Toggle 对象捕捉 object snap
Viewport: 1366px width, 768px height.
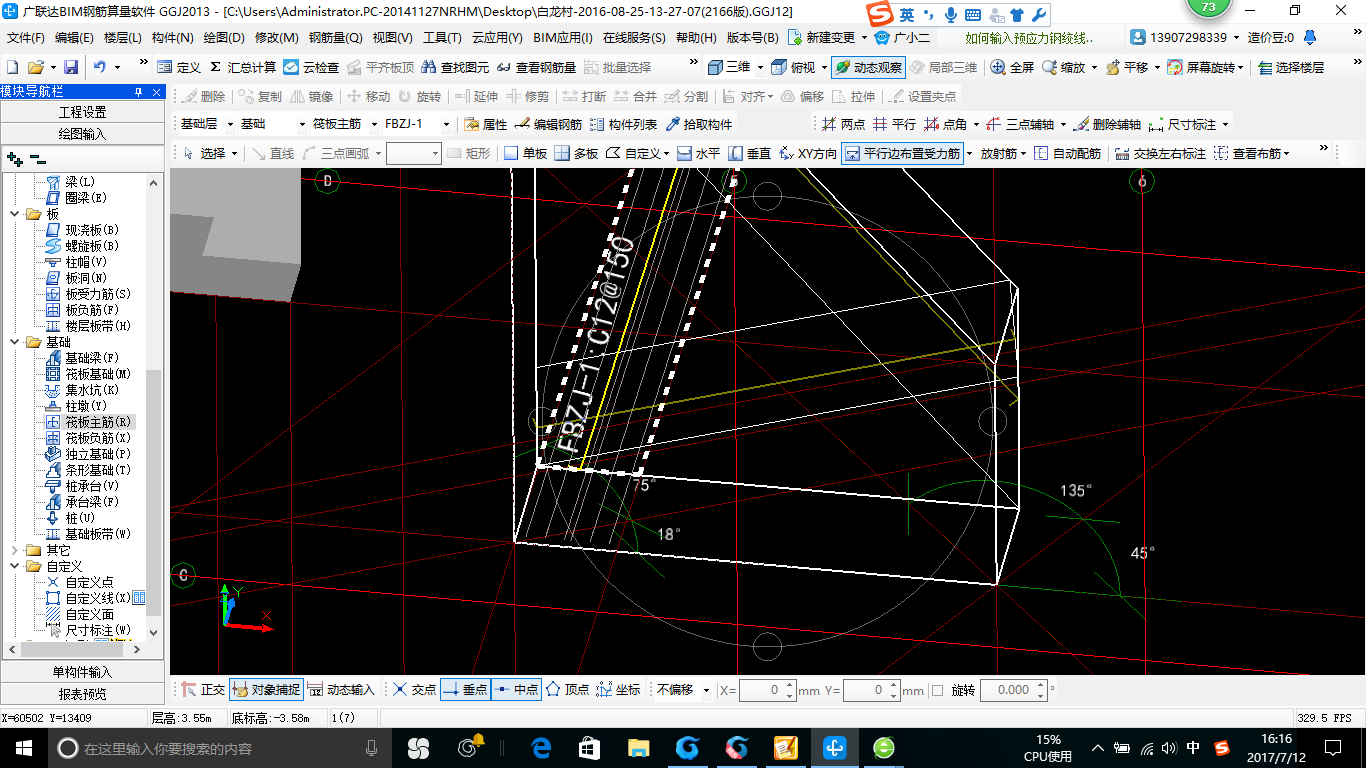tap(265, 689)
